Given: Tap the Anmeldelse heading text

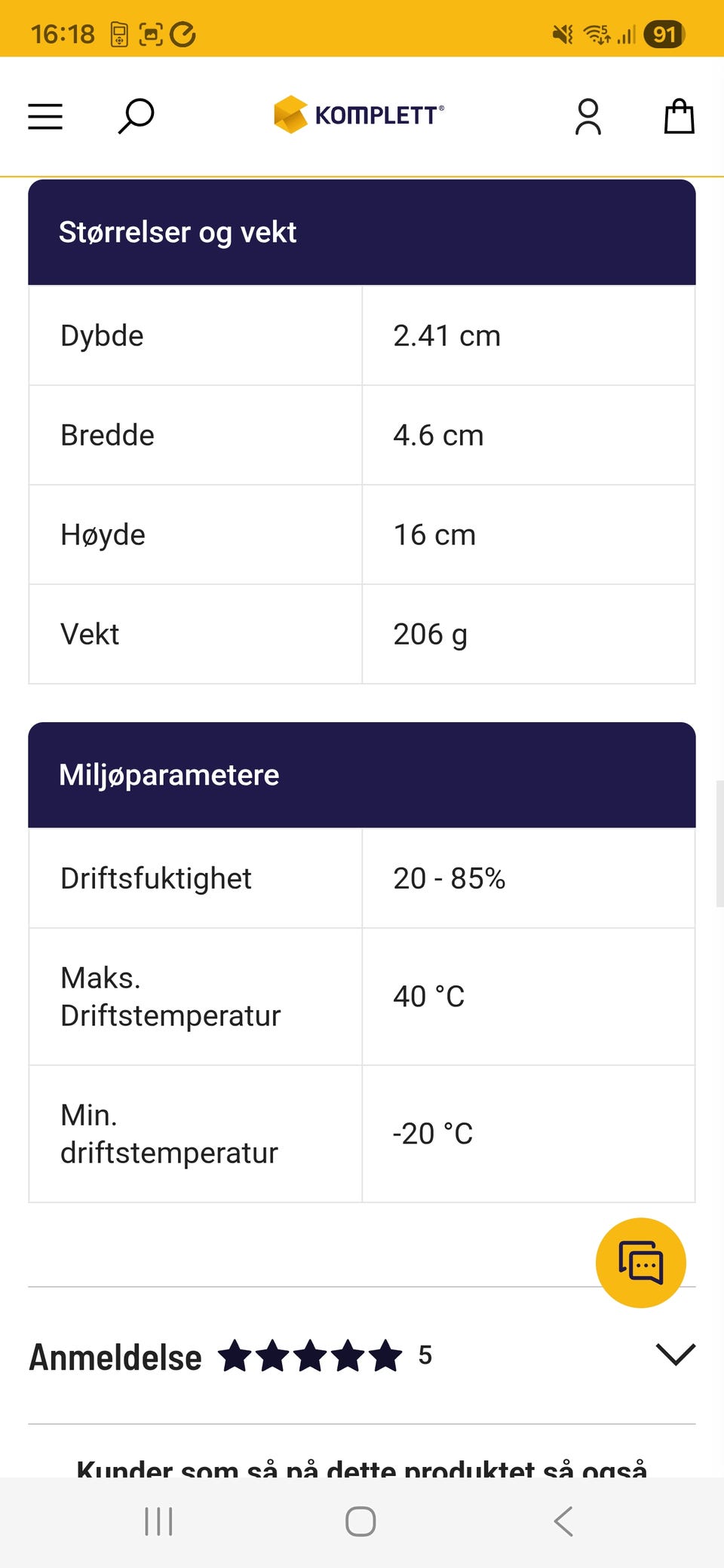Looking at the screenshot, I should [x=115, y=1358].
